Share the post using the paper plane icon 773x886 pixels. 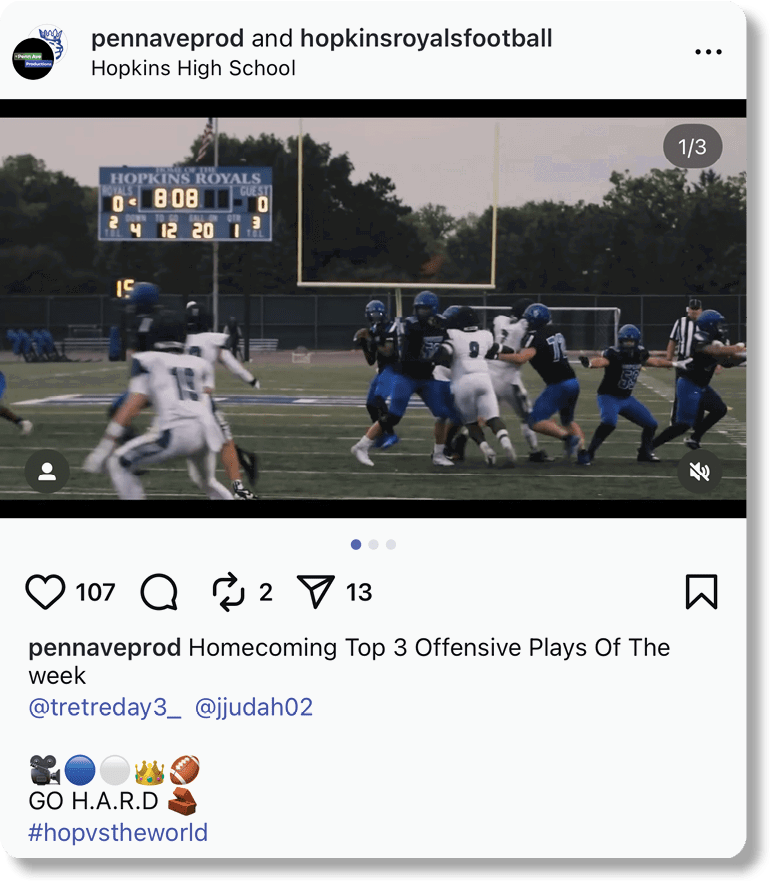(315, 592)
